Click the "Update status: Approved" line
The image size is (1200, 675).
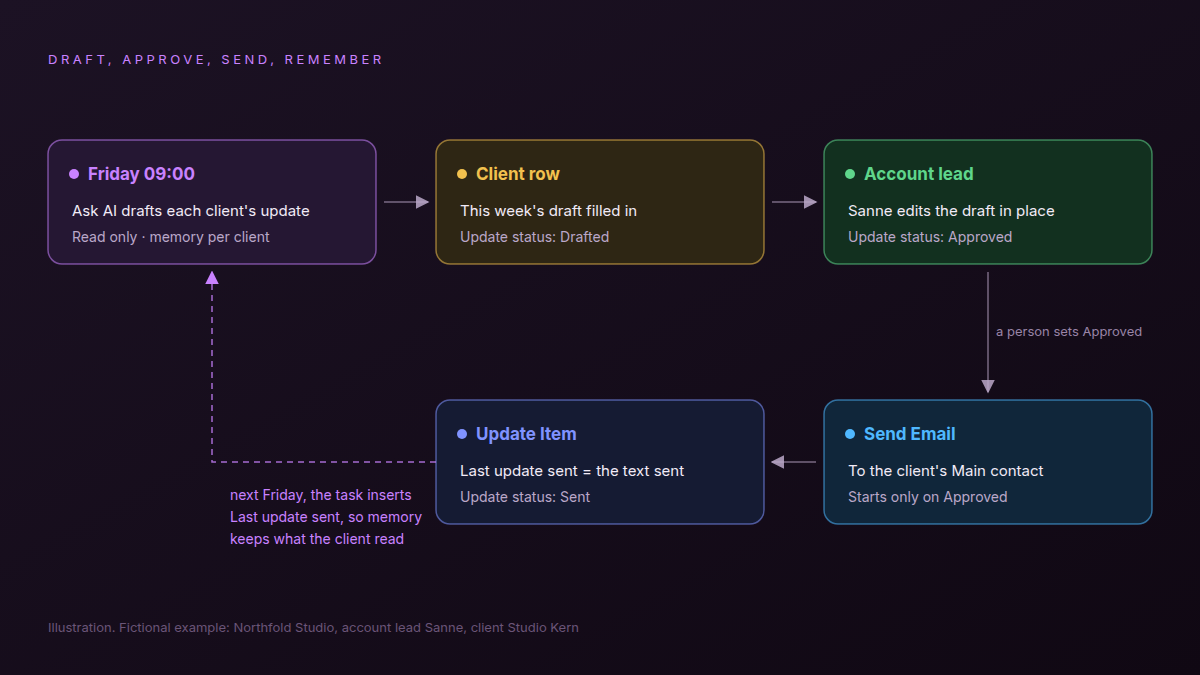pyautogui.click(x=930, y=237)
